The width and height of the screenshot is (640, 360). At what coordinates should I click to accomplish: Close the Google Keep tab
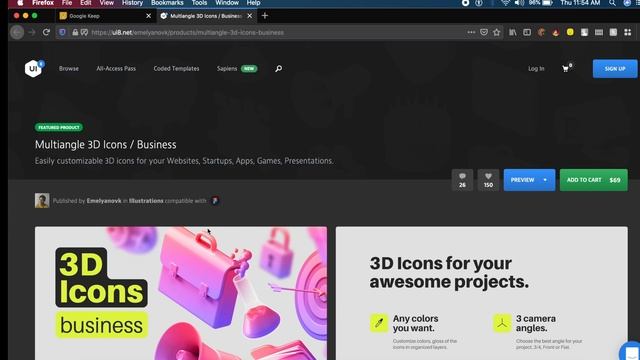point(149,16)
